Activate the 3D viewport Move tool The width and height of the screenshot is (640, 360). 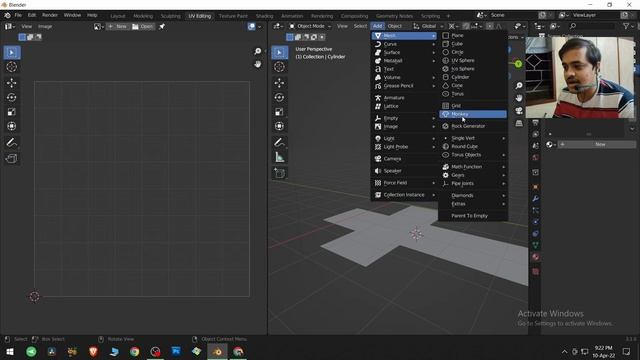(280, 83)
